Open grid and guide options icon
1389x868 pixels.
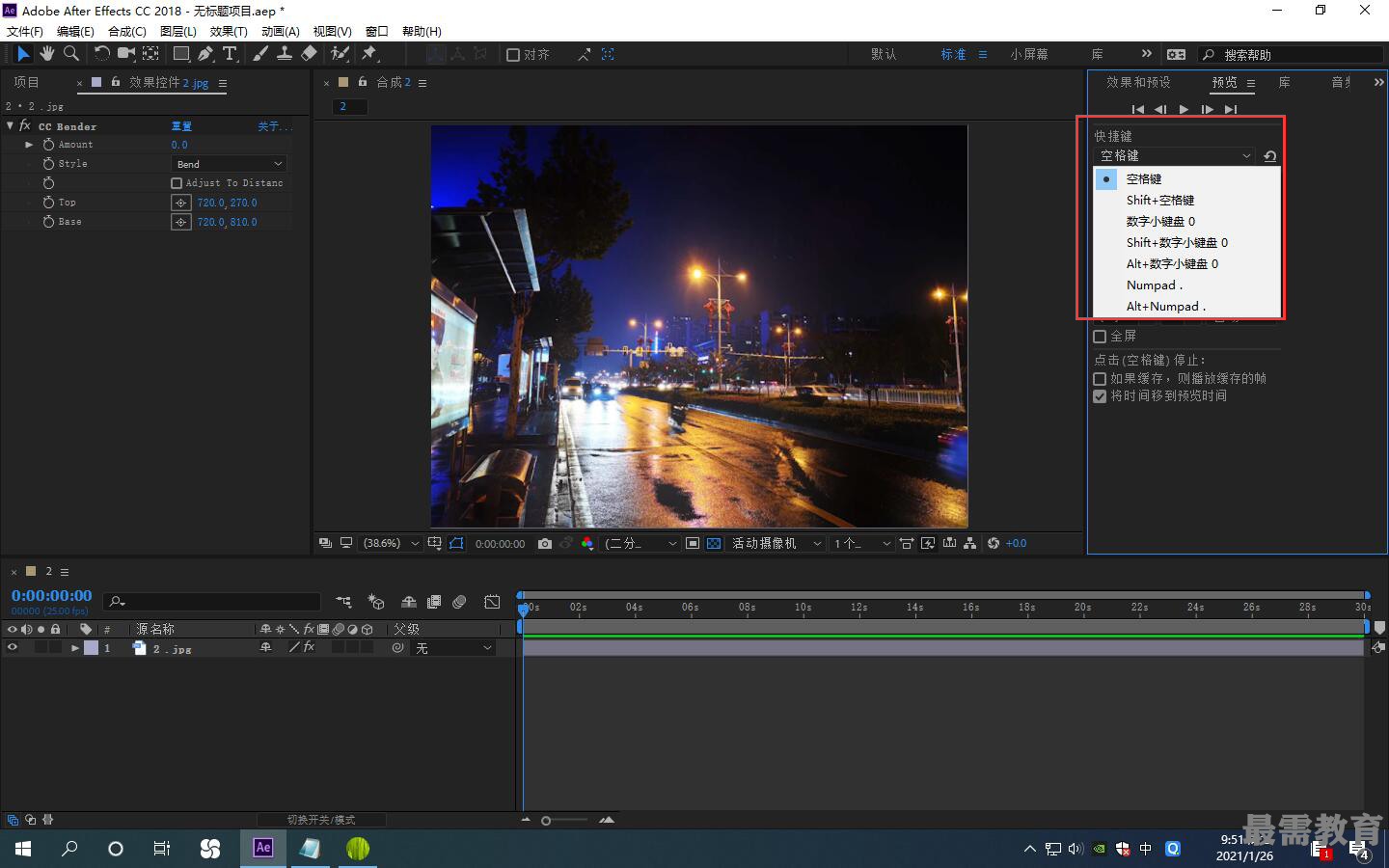click(435, 544)
